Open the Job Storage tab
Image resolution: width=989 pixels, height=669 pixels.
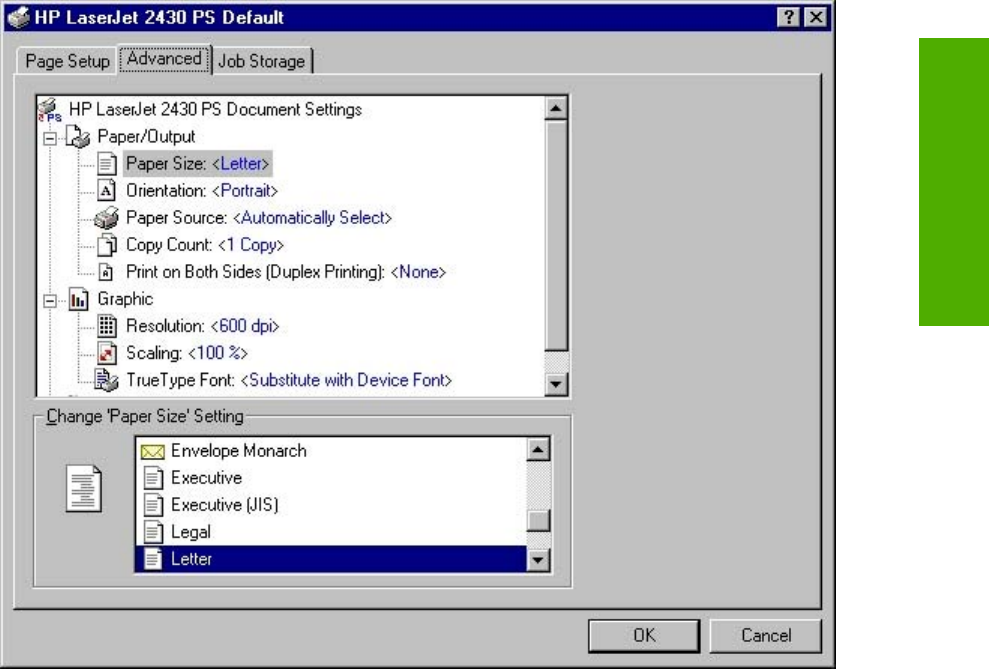(x=262, y=61)
